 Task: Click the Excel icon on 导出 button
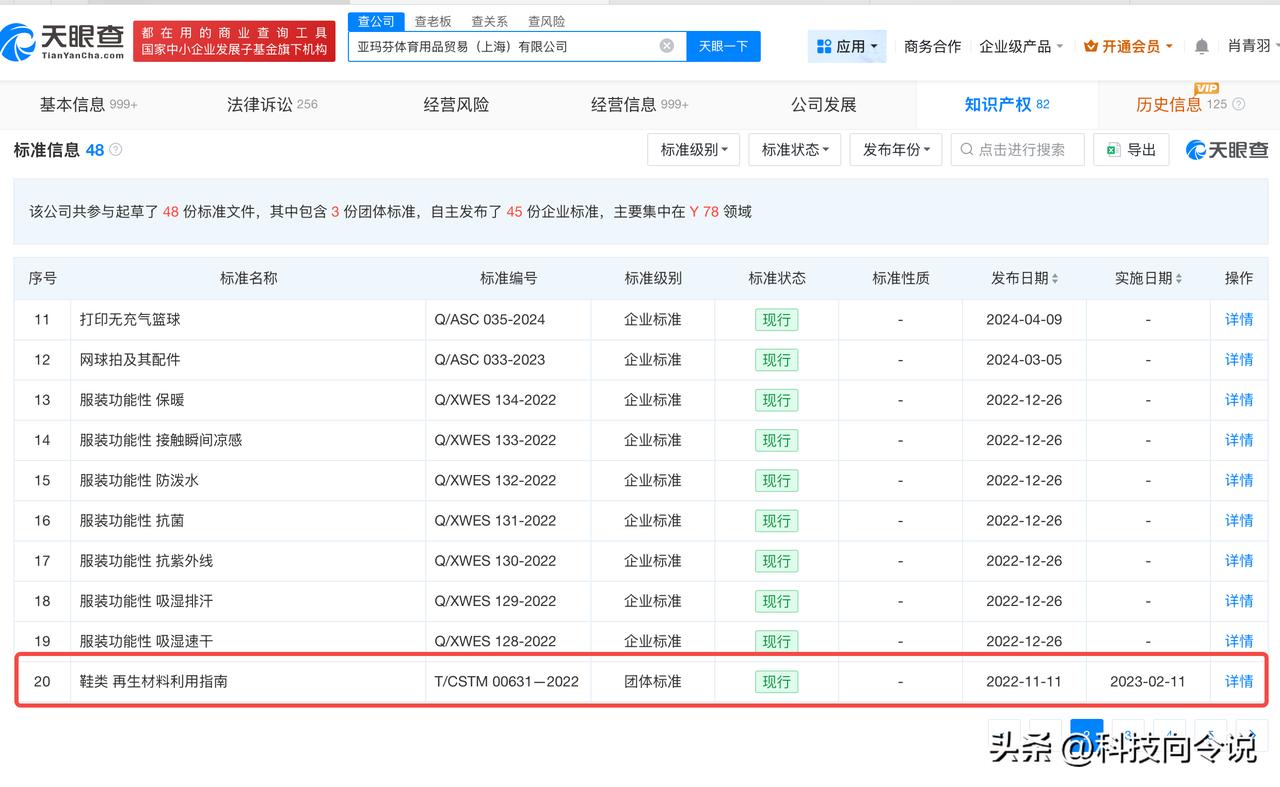(1112, 150)
